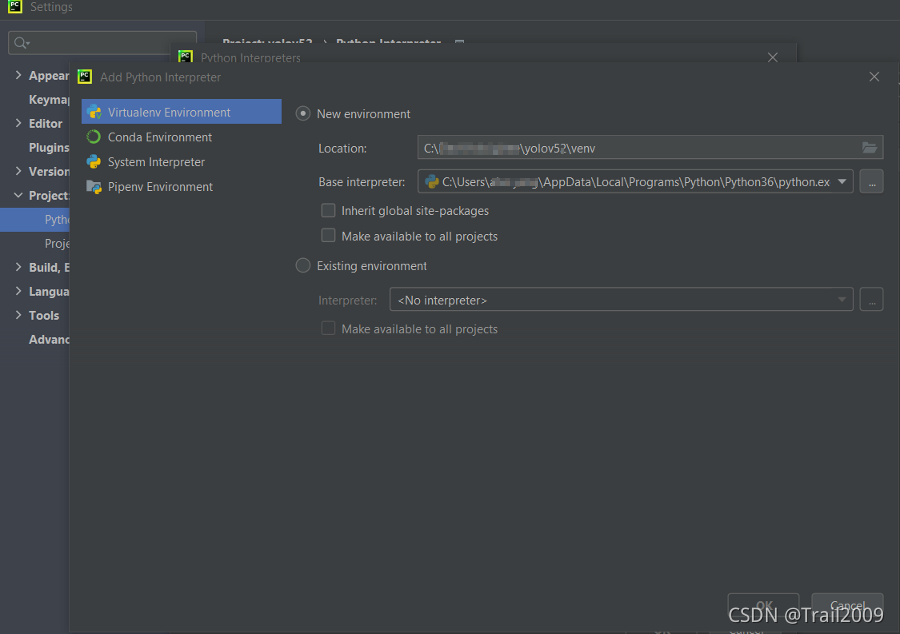
Task: Click the Virtualenv Python icon
Action: [94, 112]
